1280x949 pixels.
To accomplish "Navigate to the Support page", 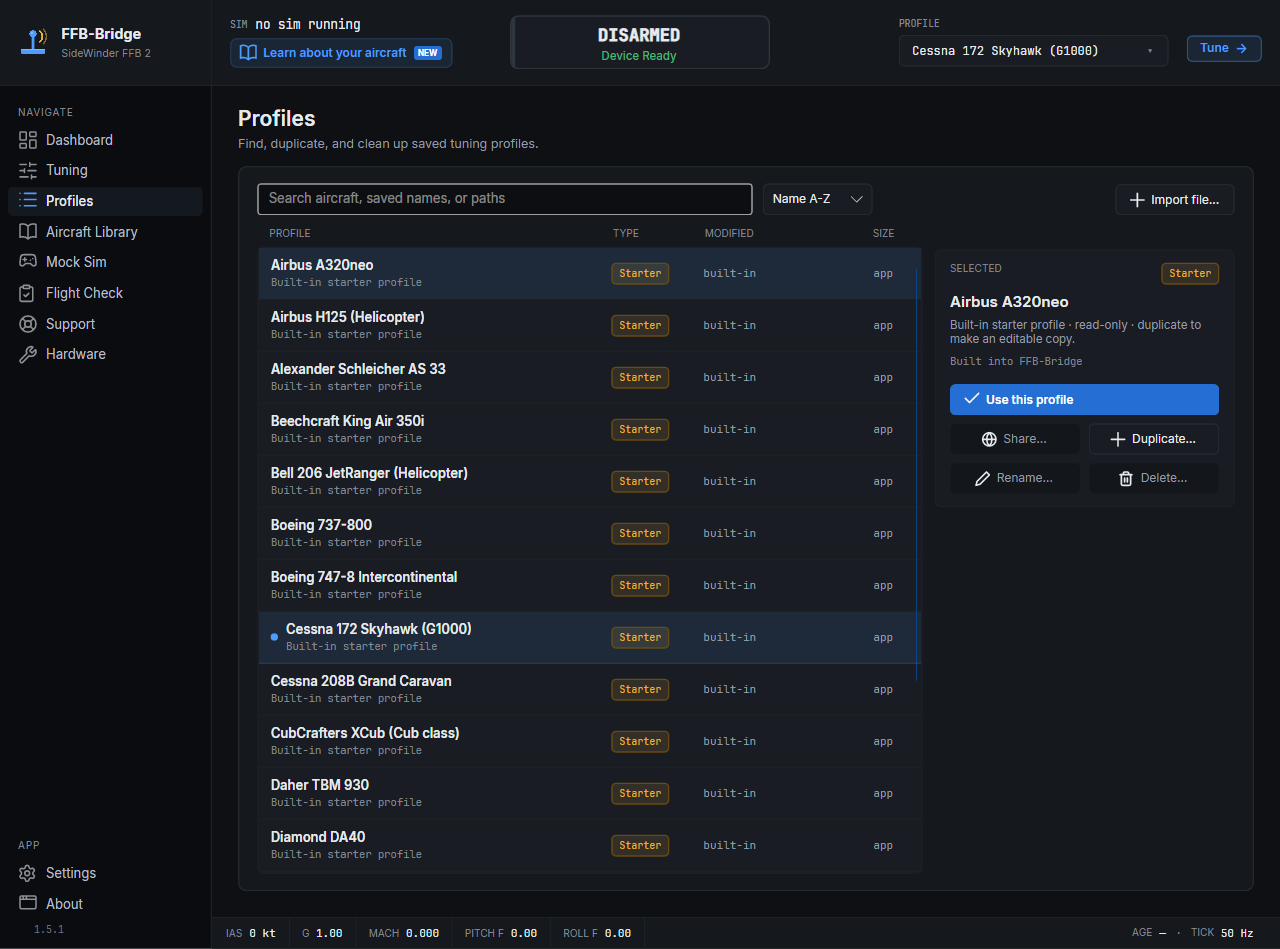I will click(x=105, y=324).
